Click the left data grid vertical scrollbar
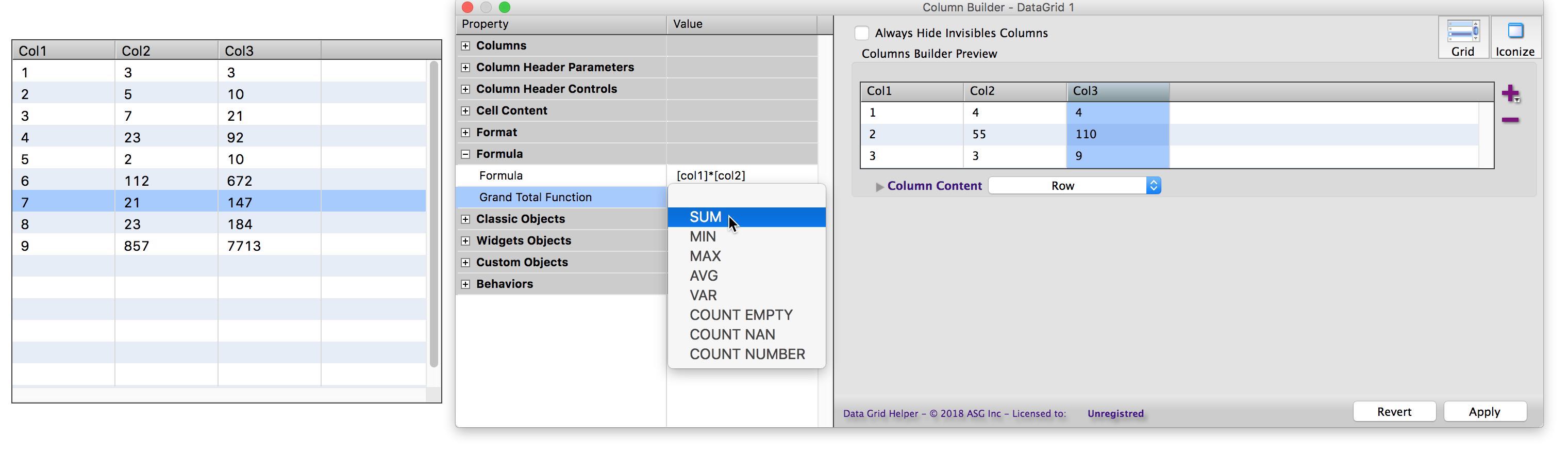The height and width of the screenshot is (452, 1568). [433, 213]
